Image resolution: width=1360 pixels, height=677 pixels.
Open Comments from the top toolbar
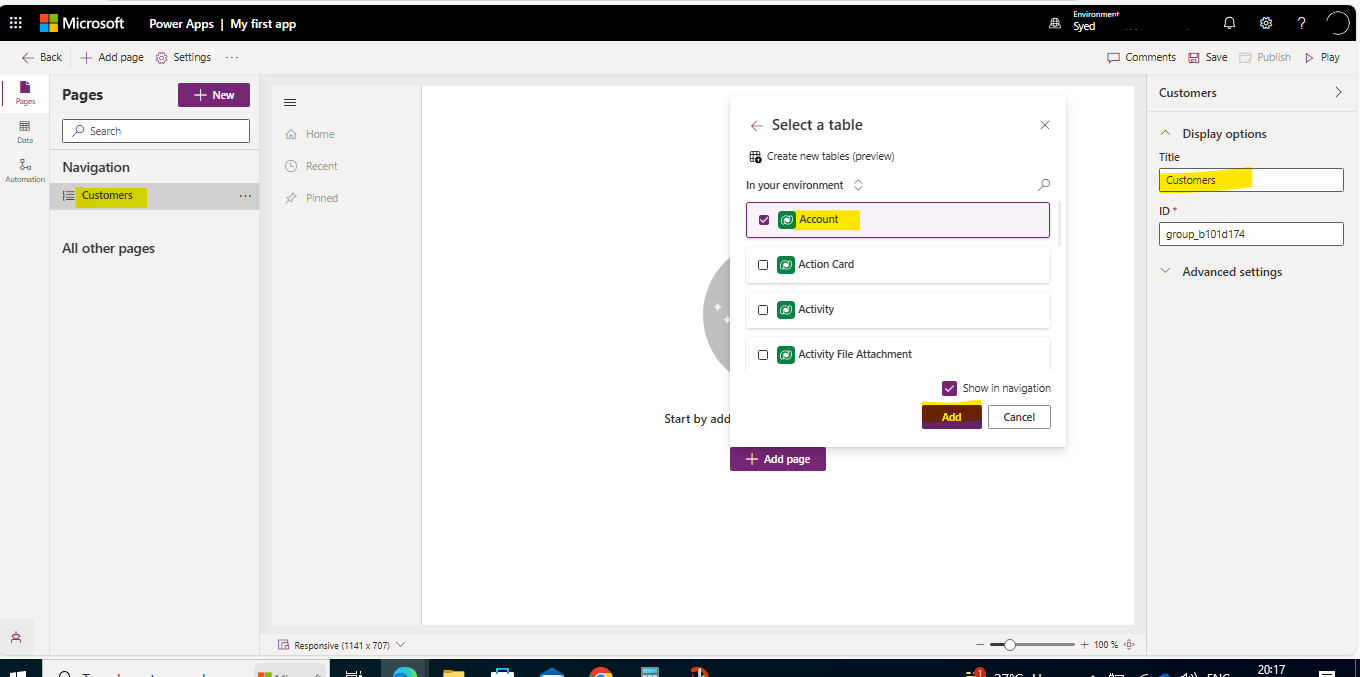[x=1141, y=57]
